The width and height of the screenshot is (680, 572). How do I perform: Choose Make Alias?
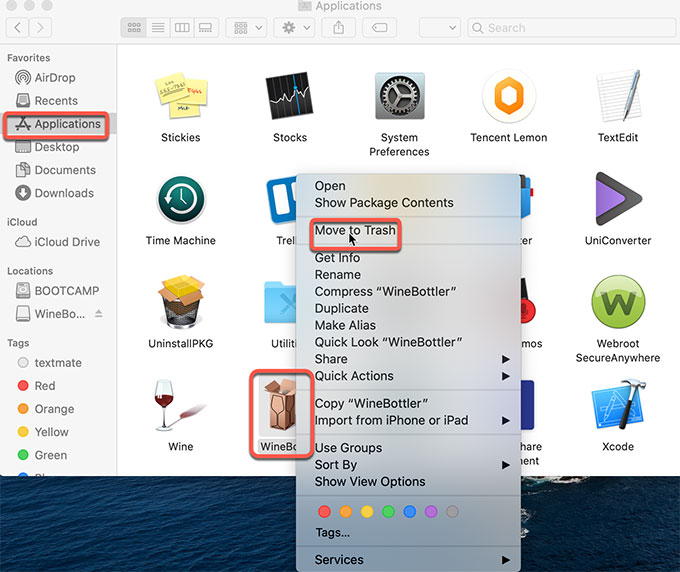pos(409,325)
